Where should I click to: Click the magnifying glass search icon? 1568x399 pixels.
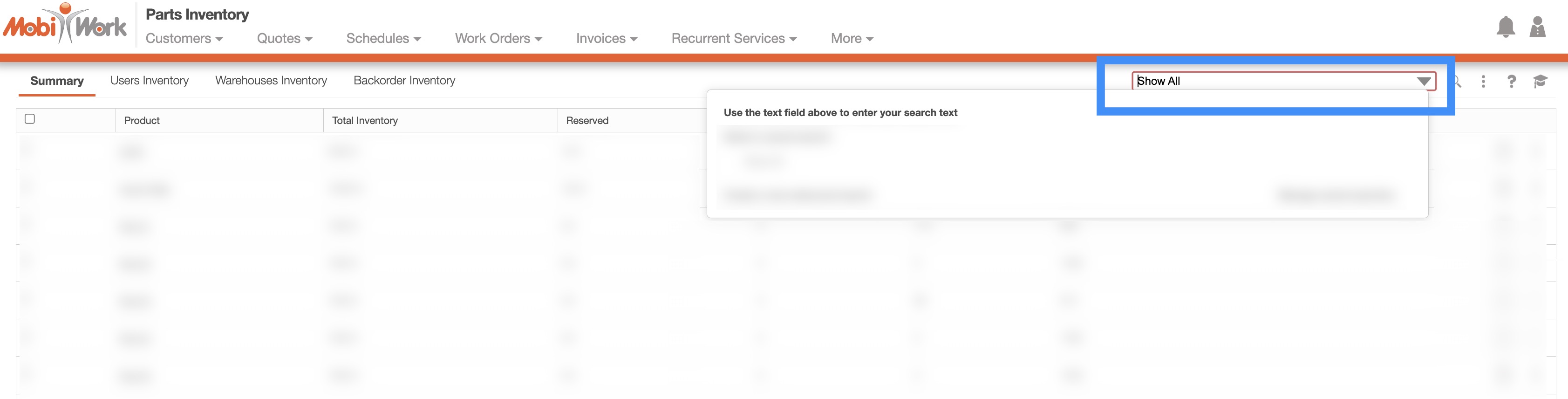click(x=1457, y=82)
